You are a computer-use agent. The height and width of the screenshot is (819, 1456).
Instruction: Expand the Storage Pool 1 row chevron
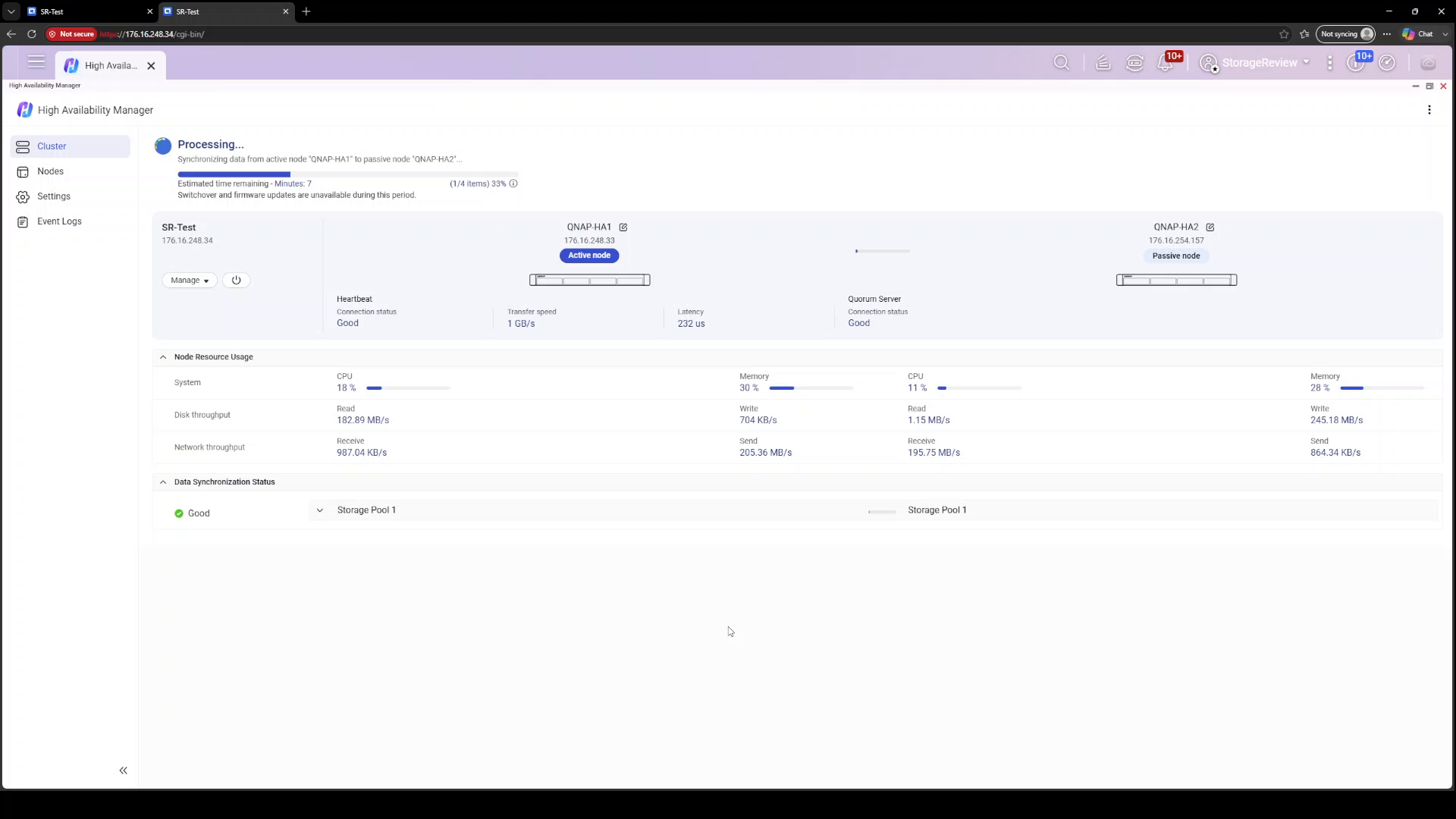tap(320, 510)
